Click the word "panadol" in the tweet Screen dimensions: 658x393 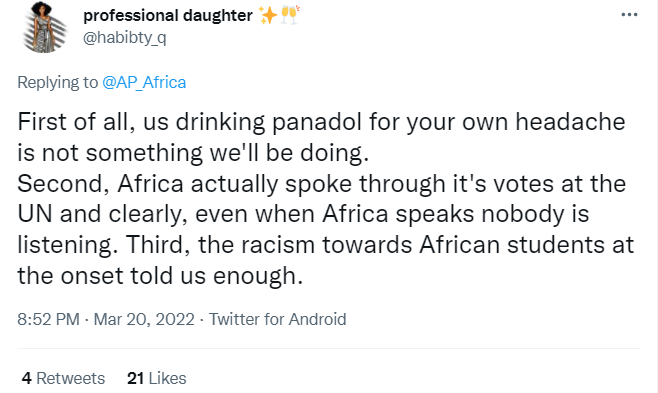coord(317,122)
